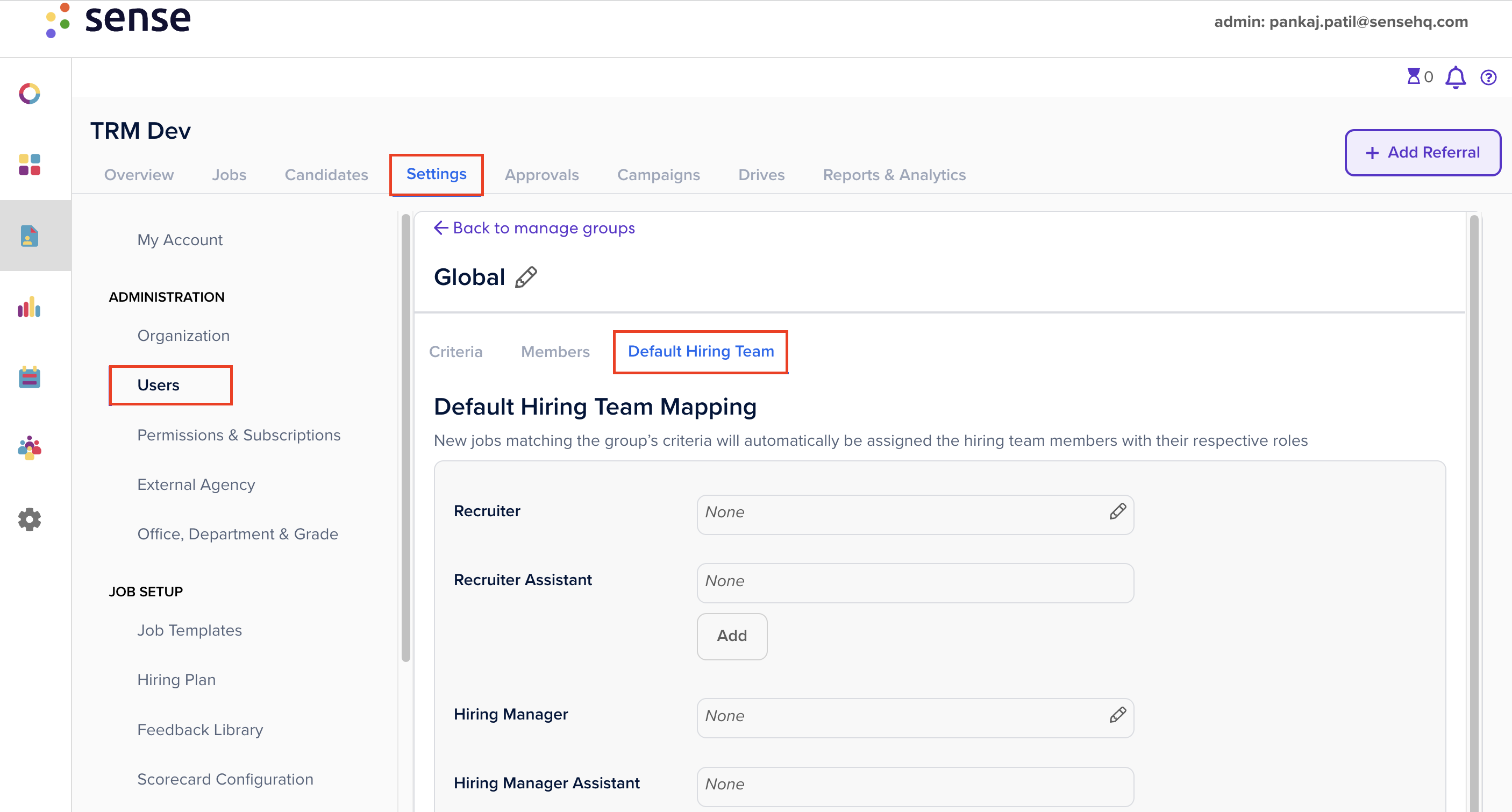Click the Add Referral button
Screen dimensions: 1512x812
1423,153
